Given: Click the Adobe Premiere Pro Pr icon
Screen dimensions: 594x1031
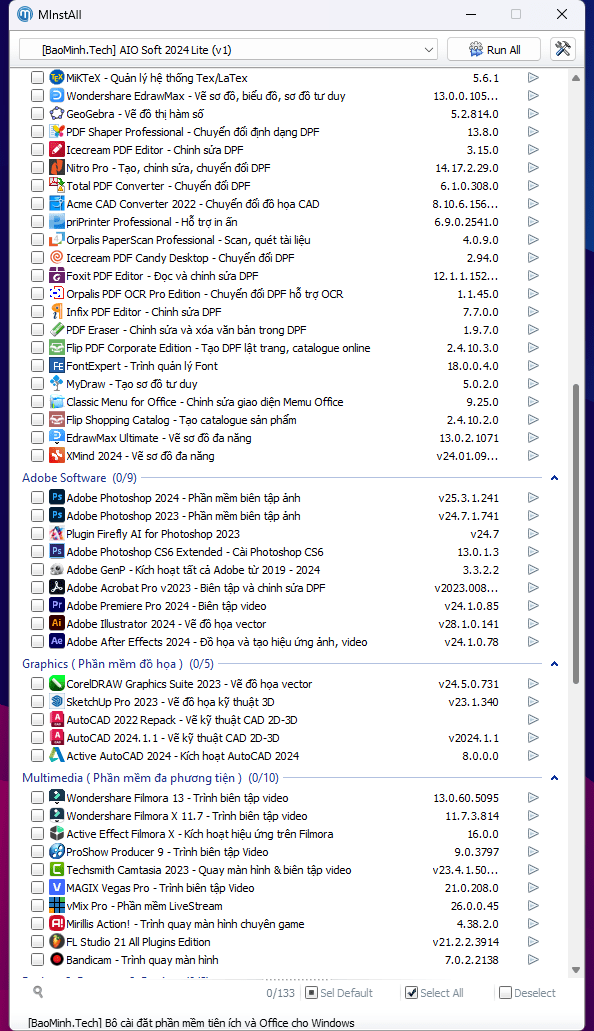Looking at the screenshot, I should pos(57,606).
